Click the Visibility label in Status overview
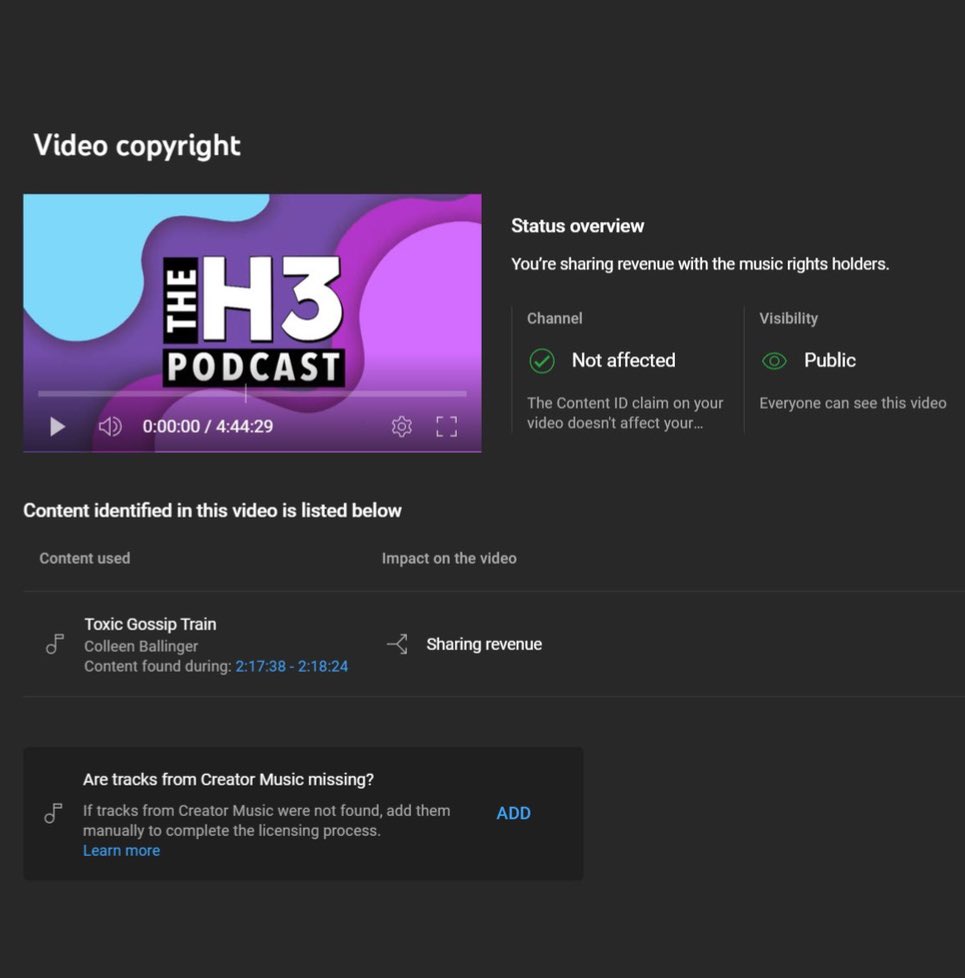Image resolution: width=965 pixels, height=978 pixels. coord(788,318)
